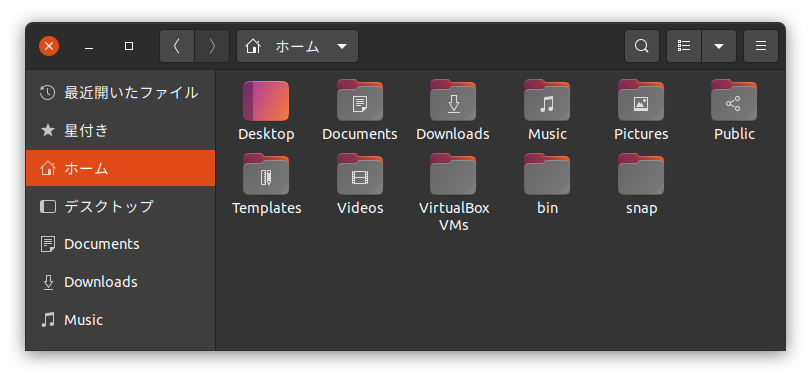Click the search magnifier button
811x379 pixels.
(642, 47)
